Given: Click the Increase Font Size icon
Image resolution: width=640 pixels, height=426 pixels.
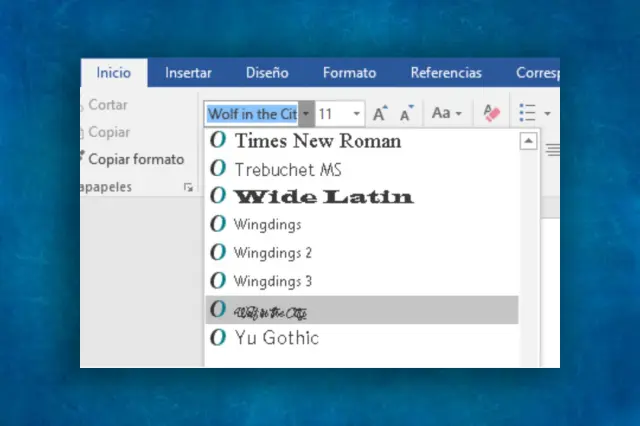Looking at the screenshot, I should (x=380, y=114).
